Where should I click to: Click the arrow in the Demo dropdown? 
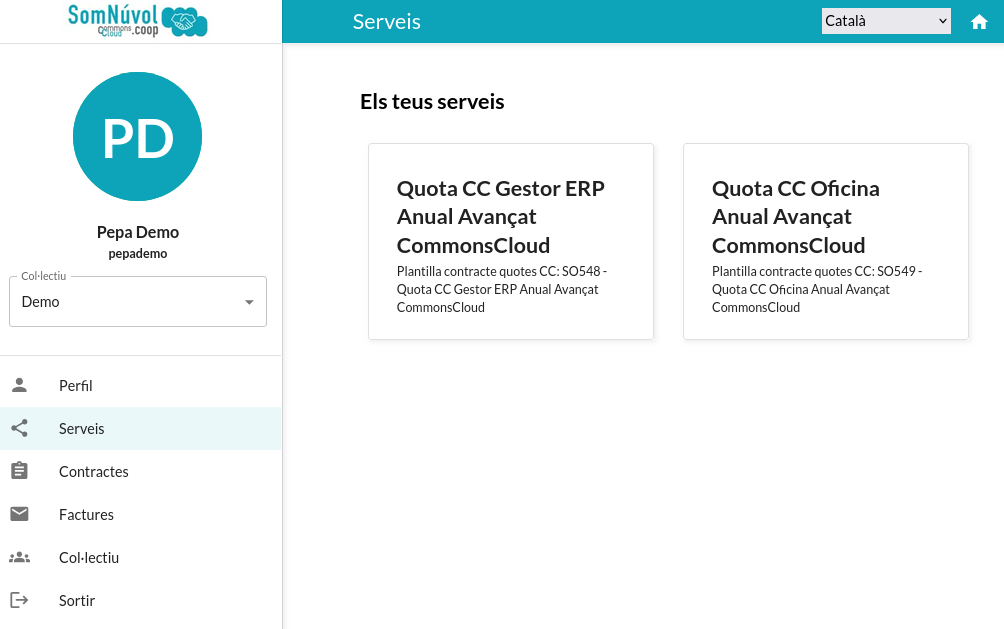tap(249, 302)
